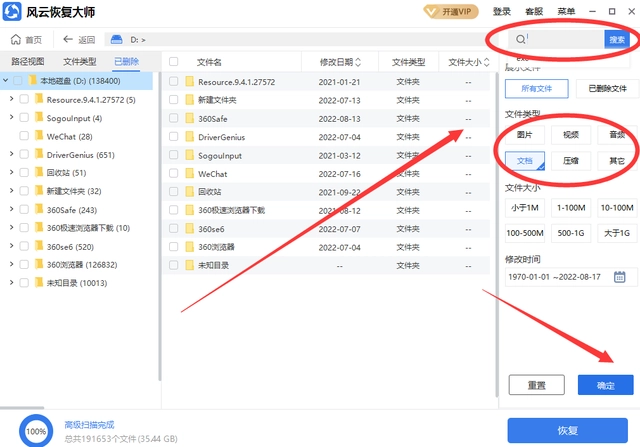Check the 360浏览器 (126832) tree checkbox
640x447 pixels.
coord(24,265)
